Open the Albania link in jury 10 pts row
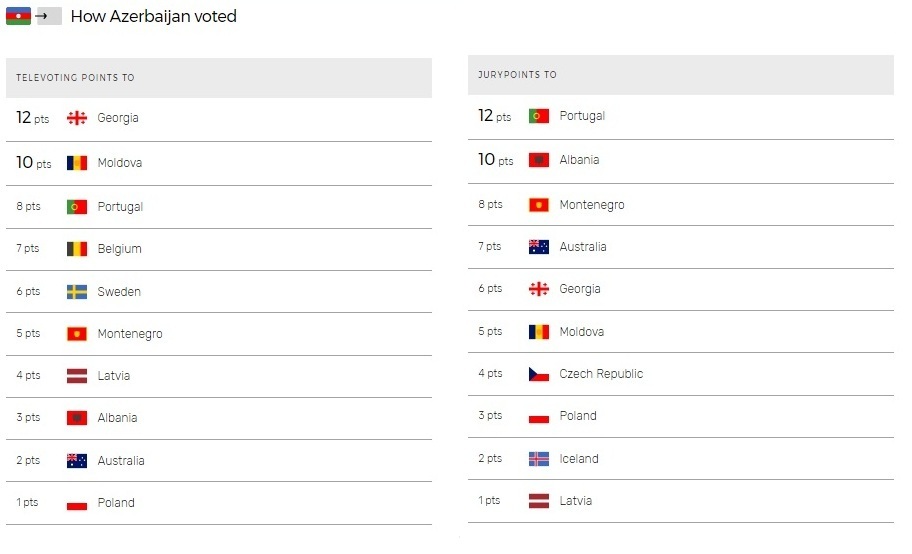The image size is (912, 554). point(579,160)
